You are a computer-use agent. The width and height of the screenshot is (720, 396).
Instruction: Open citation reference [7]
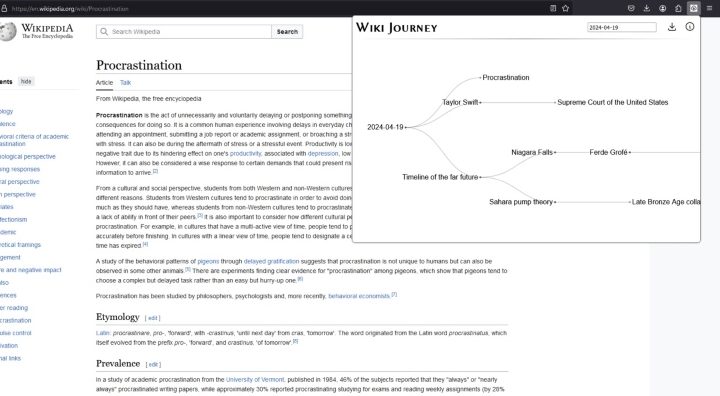pyautogui.click(x=394, y=295)
